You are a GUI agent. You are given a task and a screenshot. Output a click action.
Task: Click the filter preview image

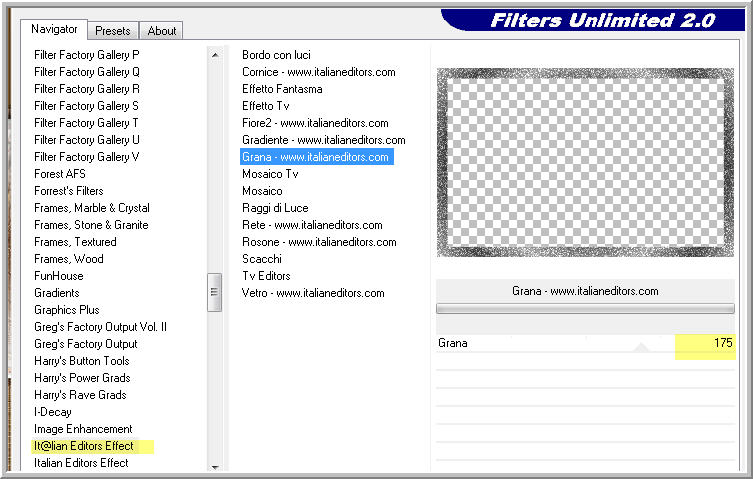coord(585,162)
